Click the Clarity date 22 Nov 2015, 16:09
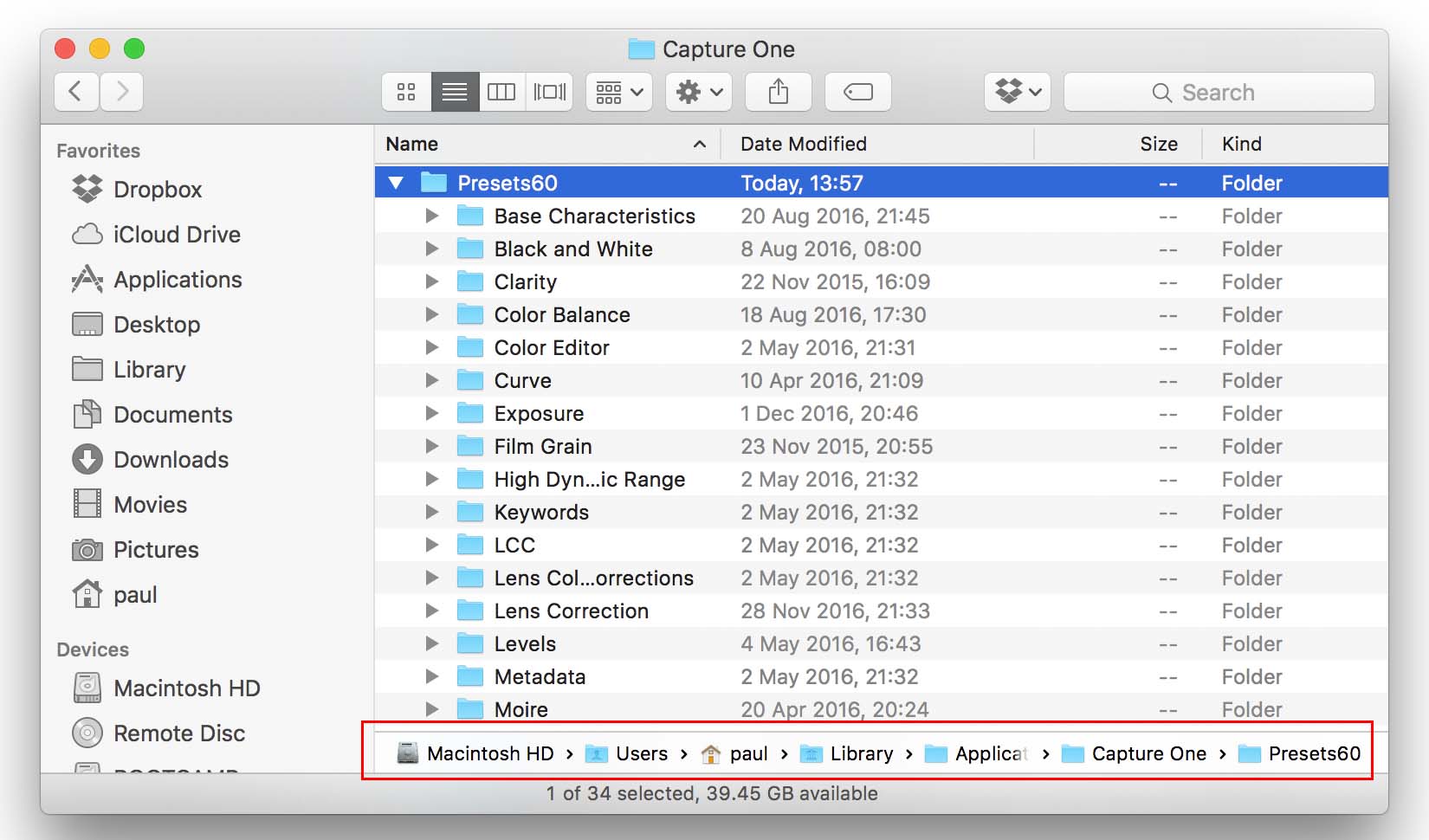This screenshot has height=840, width=1429. 835,281
